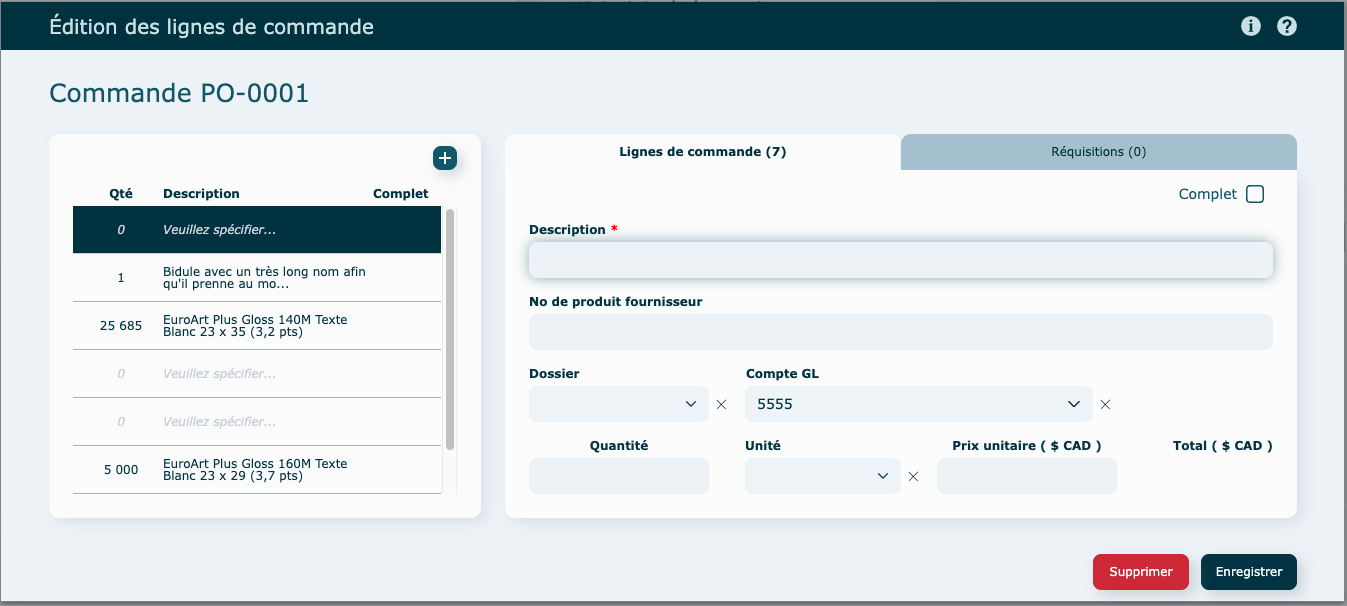Select the Lignes de commande (7) tab
Image resolution: width=1347 pixels, height=606 pixels.
click(x=702, y=152)
